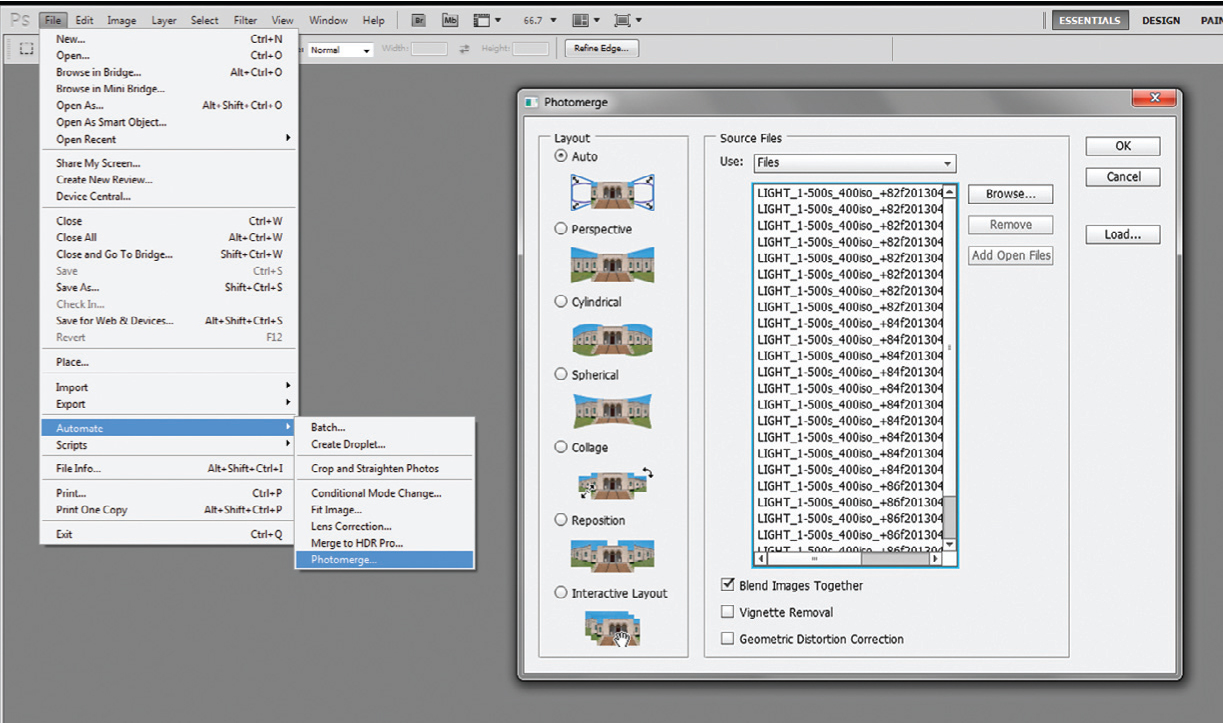Click the Load... button
Viewport: 1223px width, 723px height.
pos(1123,235)
